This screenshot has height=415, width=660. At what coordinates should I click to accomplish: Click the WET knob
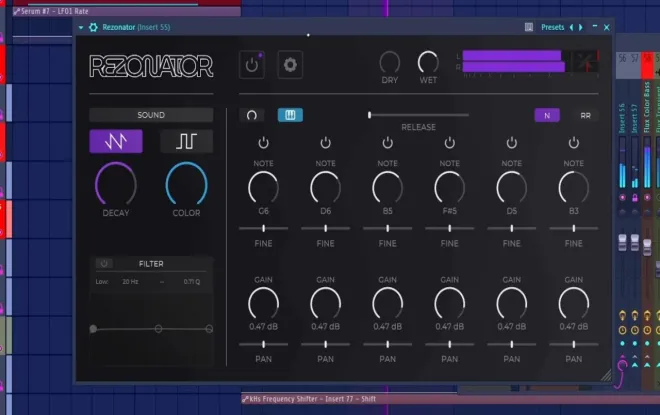click(x=428, y=62)
